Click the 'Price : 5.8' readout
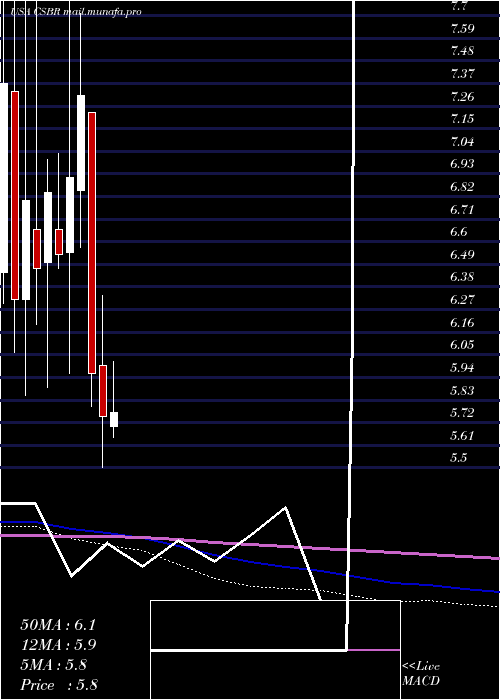The height and width of the screenshot is (700, 500). (x=59, y=685)
